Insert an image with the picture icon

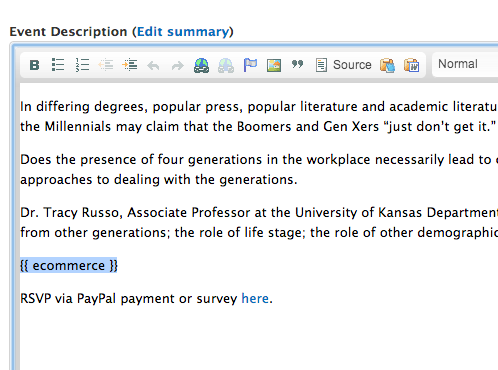pos(274,65)
